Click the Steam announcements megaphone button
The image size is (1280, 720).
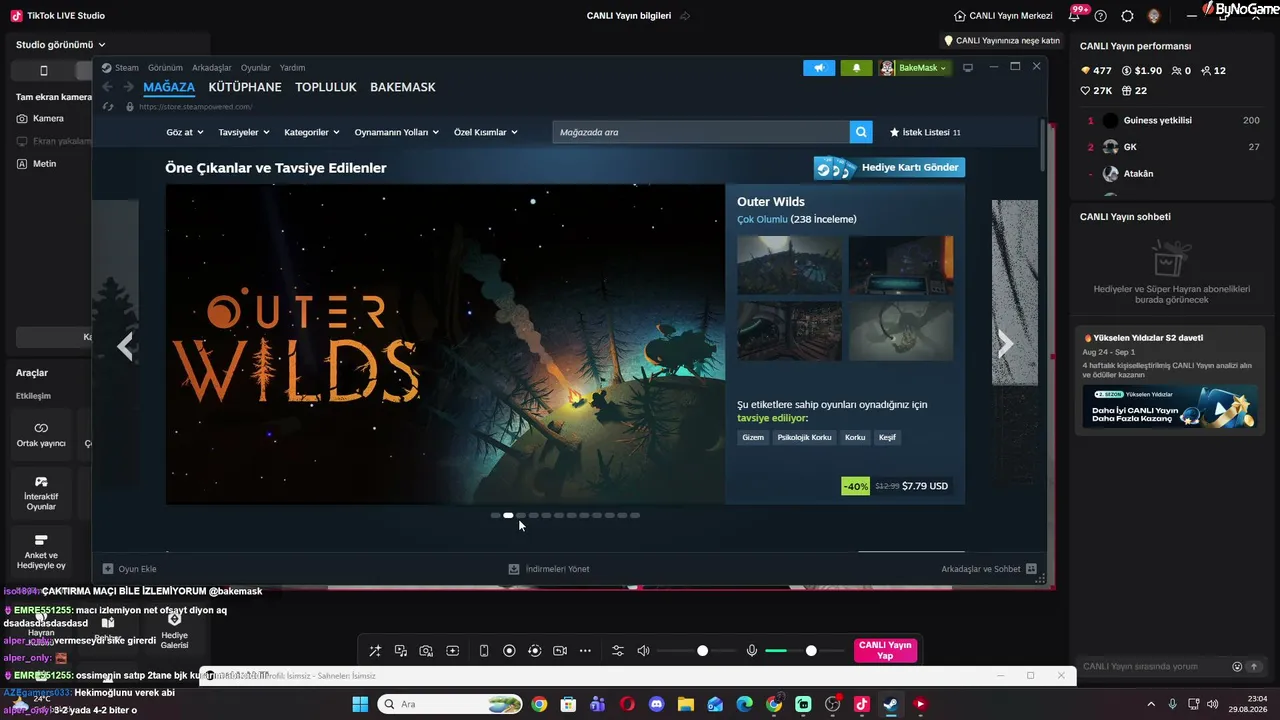pos(819,68)
